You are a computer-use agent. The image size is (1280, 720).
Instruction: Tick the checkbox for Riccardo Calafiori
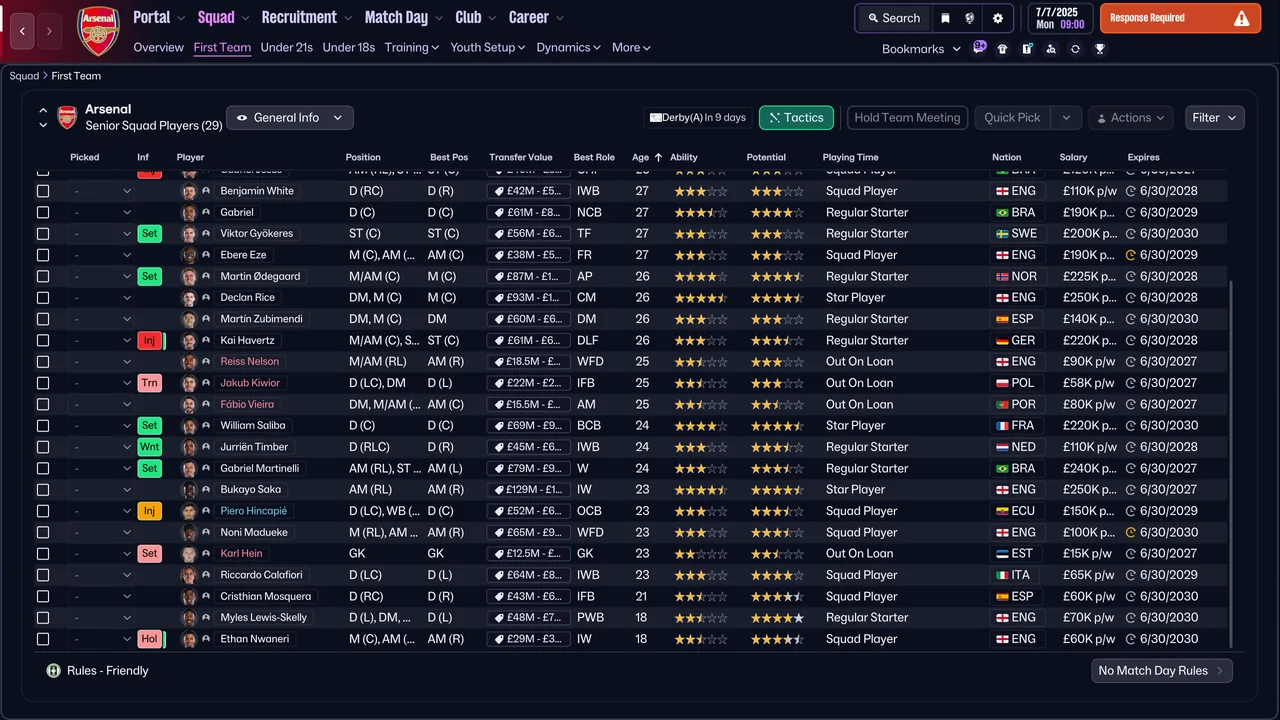43,575
